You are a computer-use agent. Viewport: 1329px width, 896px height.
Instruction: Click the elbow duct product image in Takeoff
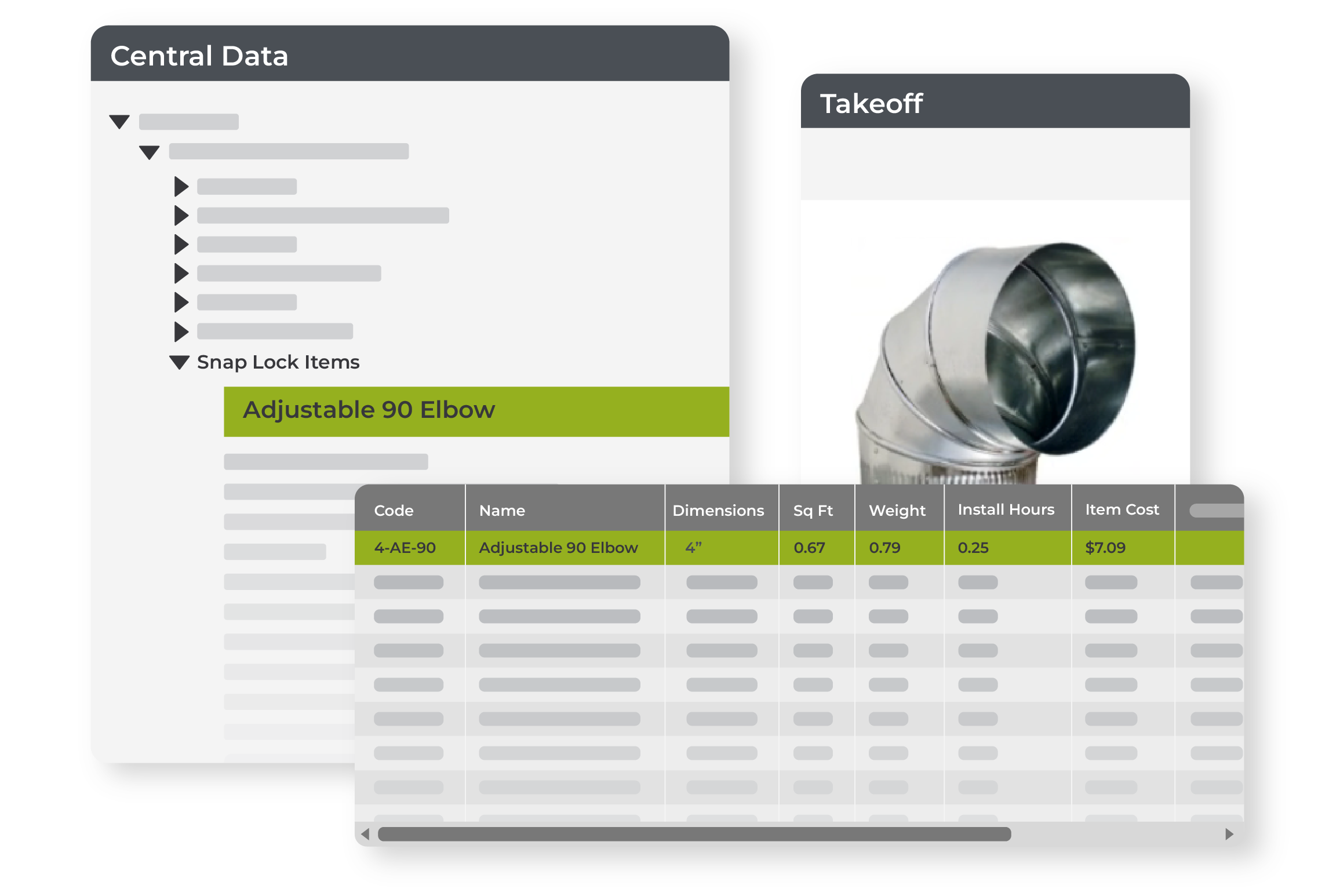click(995, 363)
